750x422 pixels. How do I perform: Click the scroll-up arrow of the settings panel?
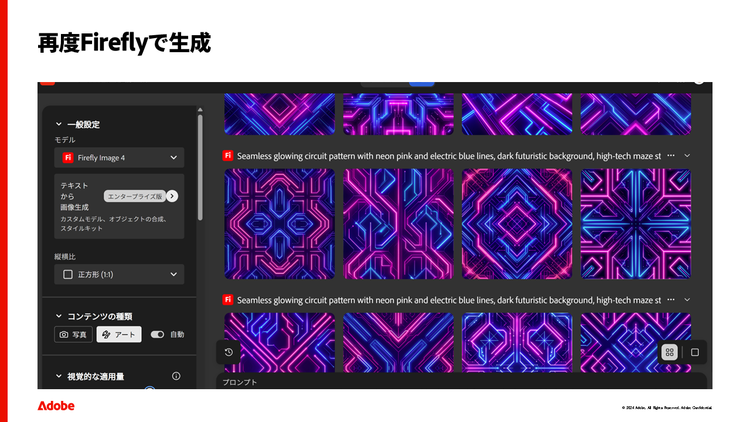point(200,110)
